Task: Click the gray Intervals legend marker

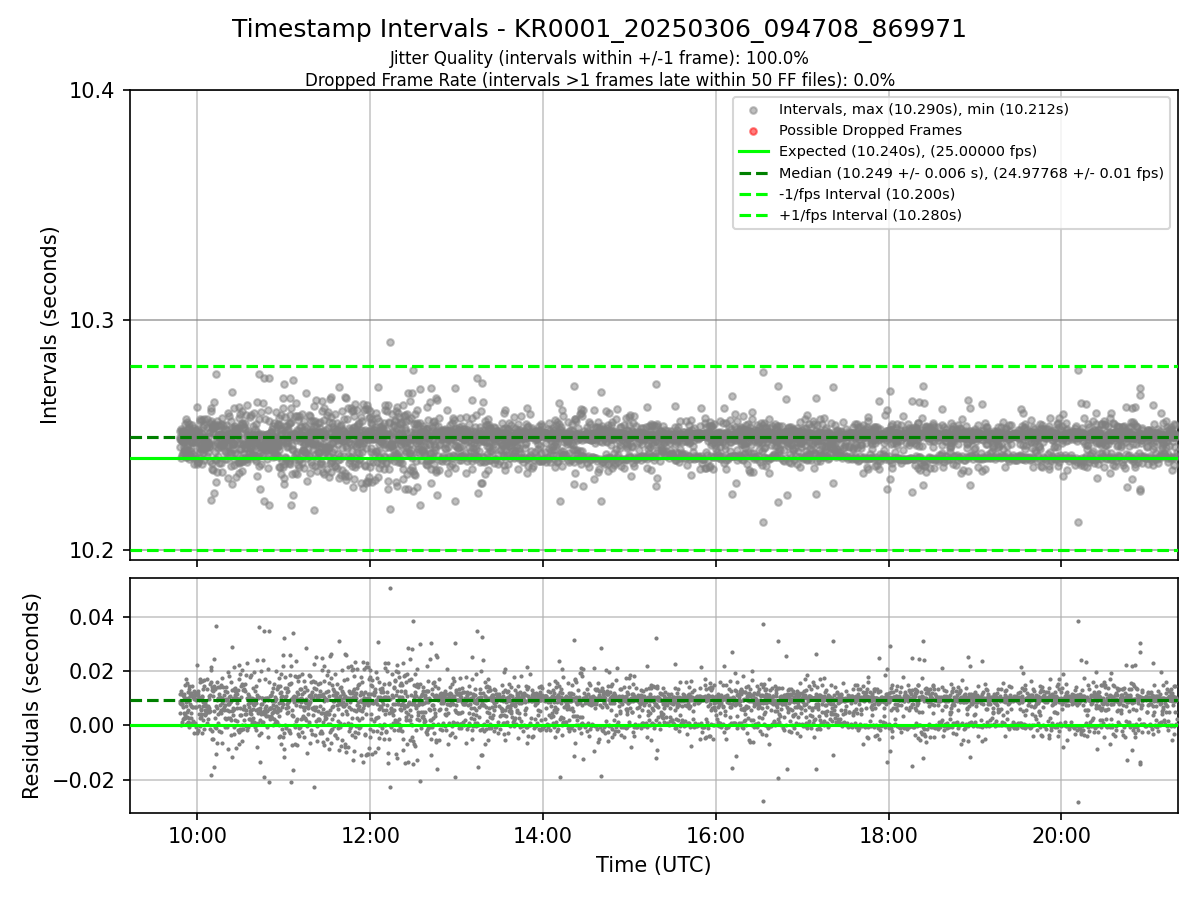Action: (x=754, y=110)
